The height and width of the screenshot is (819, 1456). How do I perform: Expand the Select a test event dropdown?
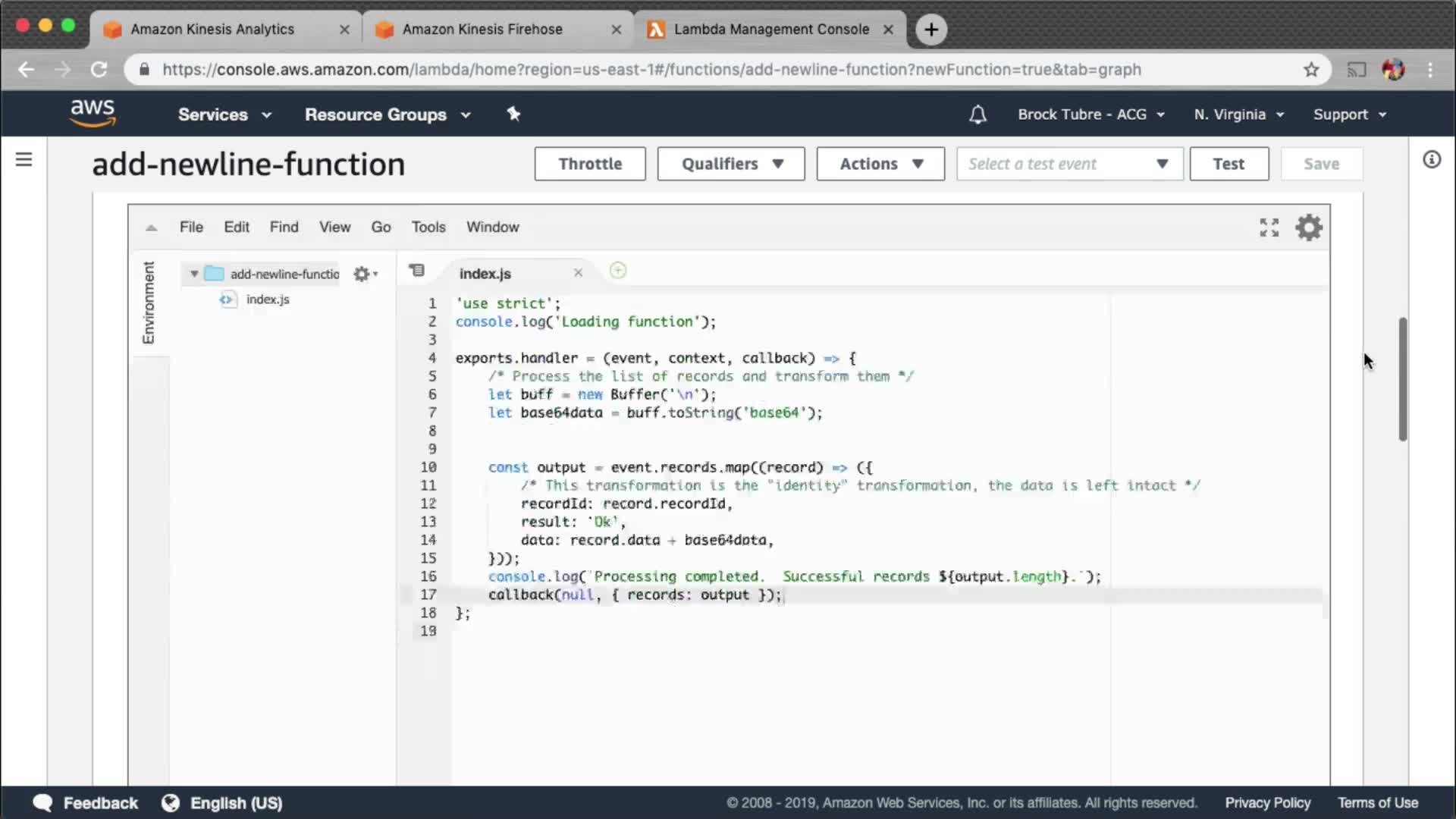(x=1069, y=164)
